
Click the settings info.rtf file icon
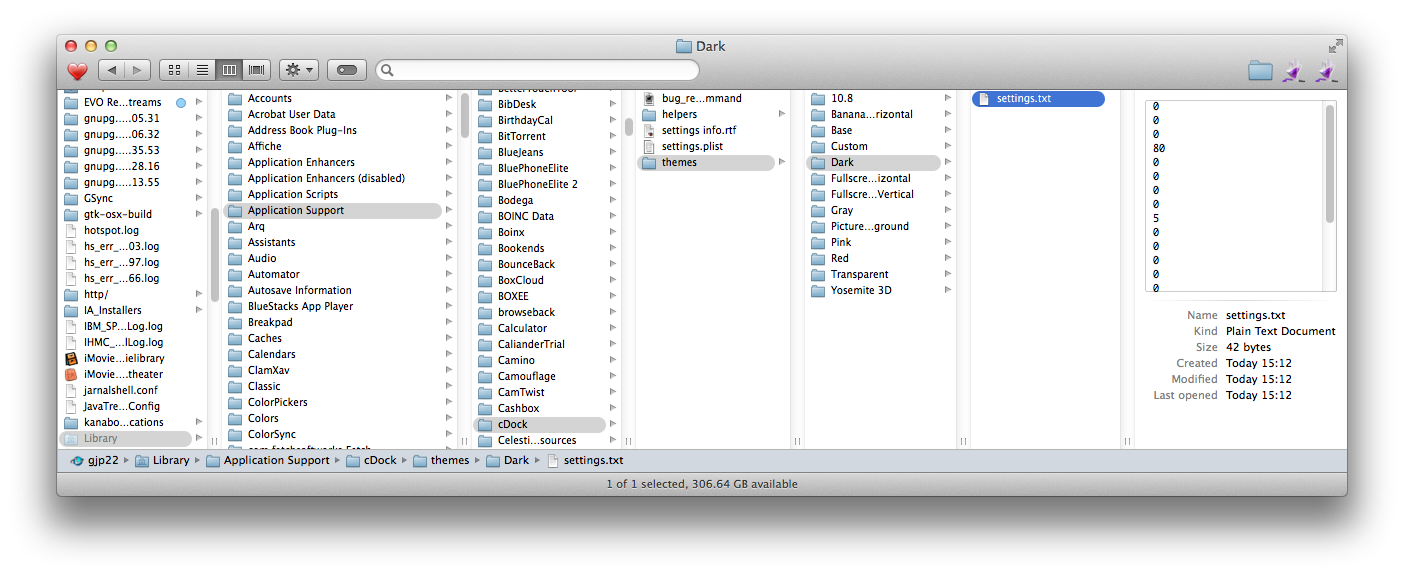pos(648,130)
